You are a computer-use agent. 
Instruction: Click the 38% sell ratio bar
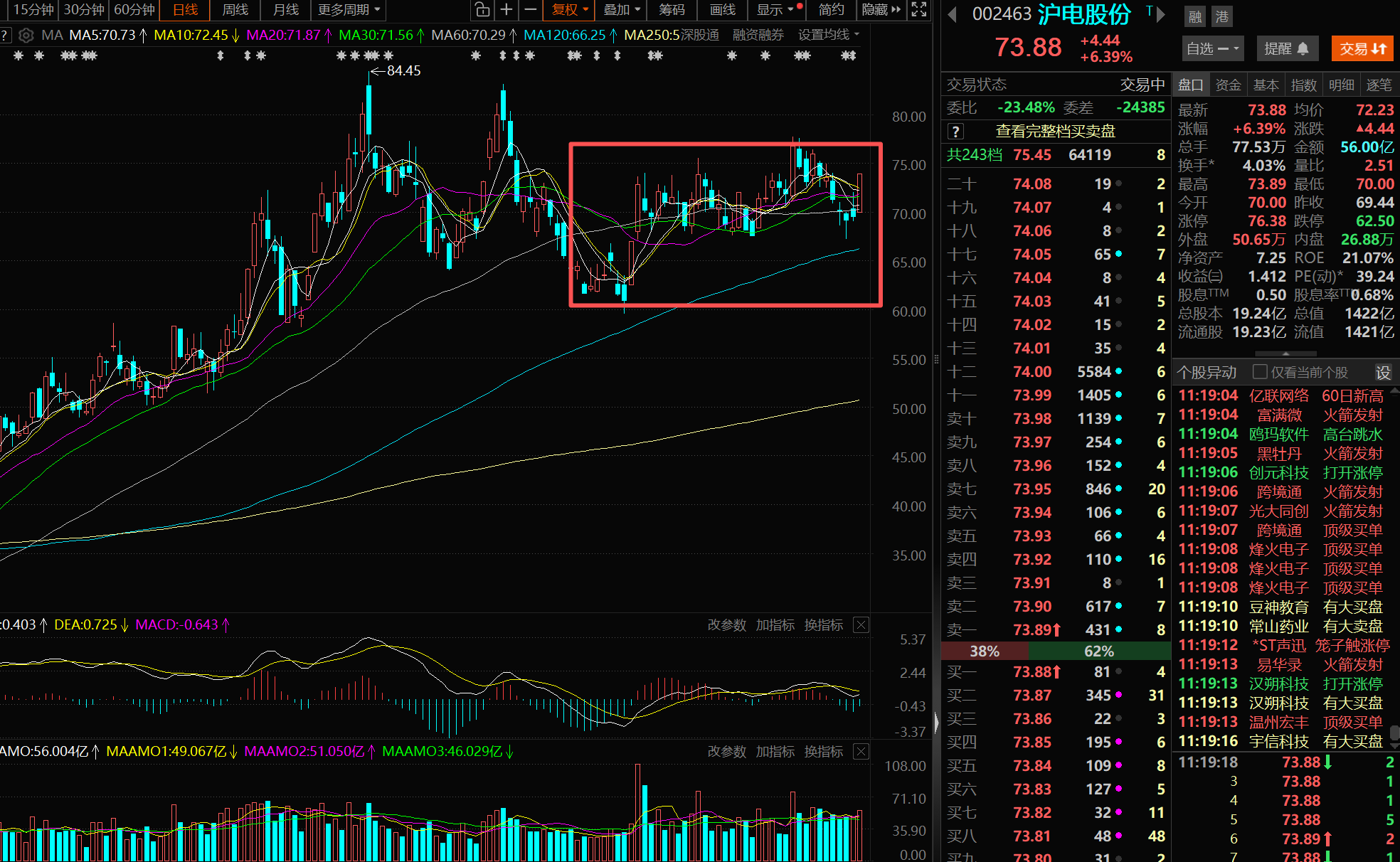pyautogui.click(x=985, y=651)
